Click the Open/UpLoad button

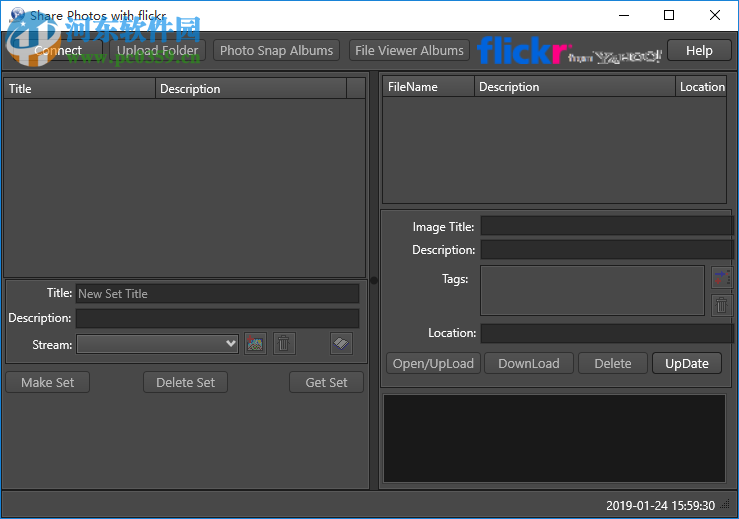[x=433, y=363]
